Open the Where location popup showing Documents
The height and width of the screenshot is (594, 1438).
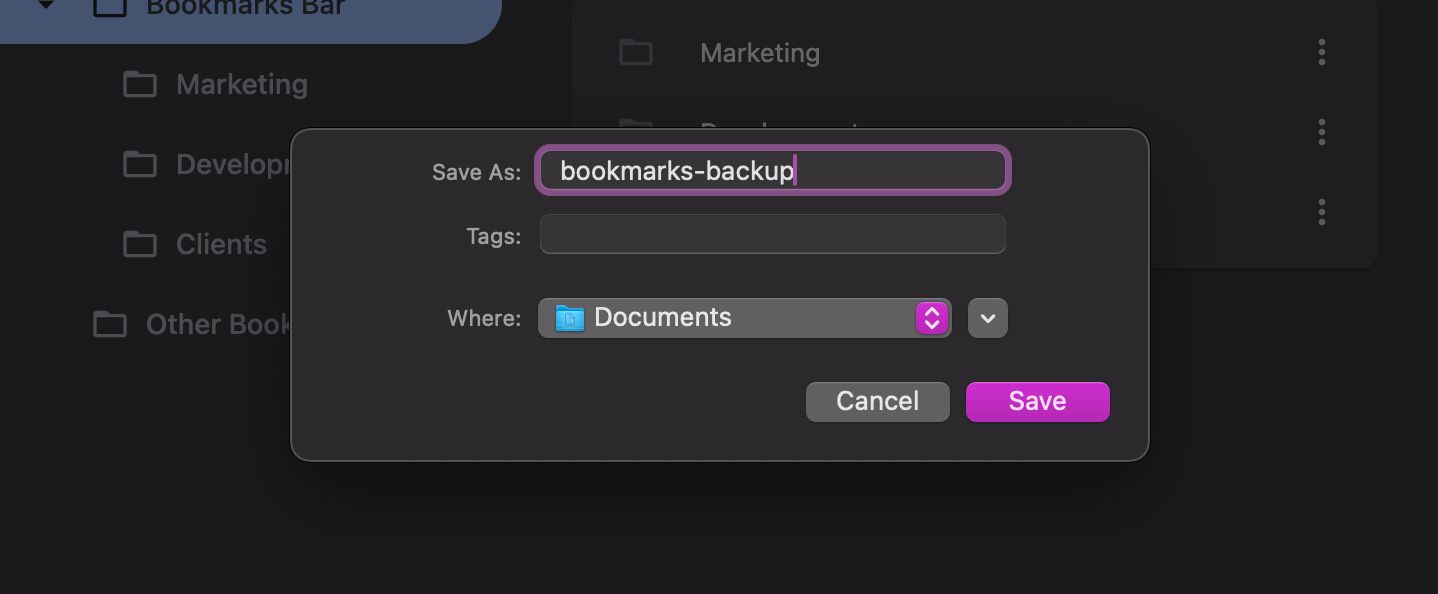point(745,318)
